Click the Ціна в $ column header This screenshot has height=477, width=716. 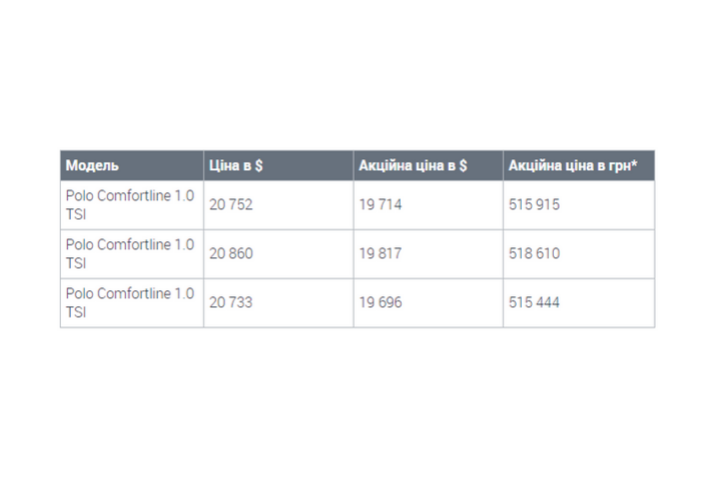click(279, 165)
